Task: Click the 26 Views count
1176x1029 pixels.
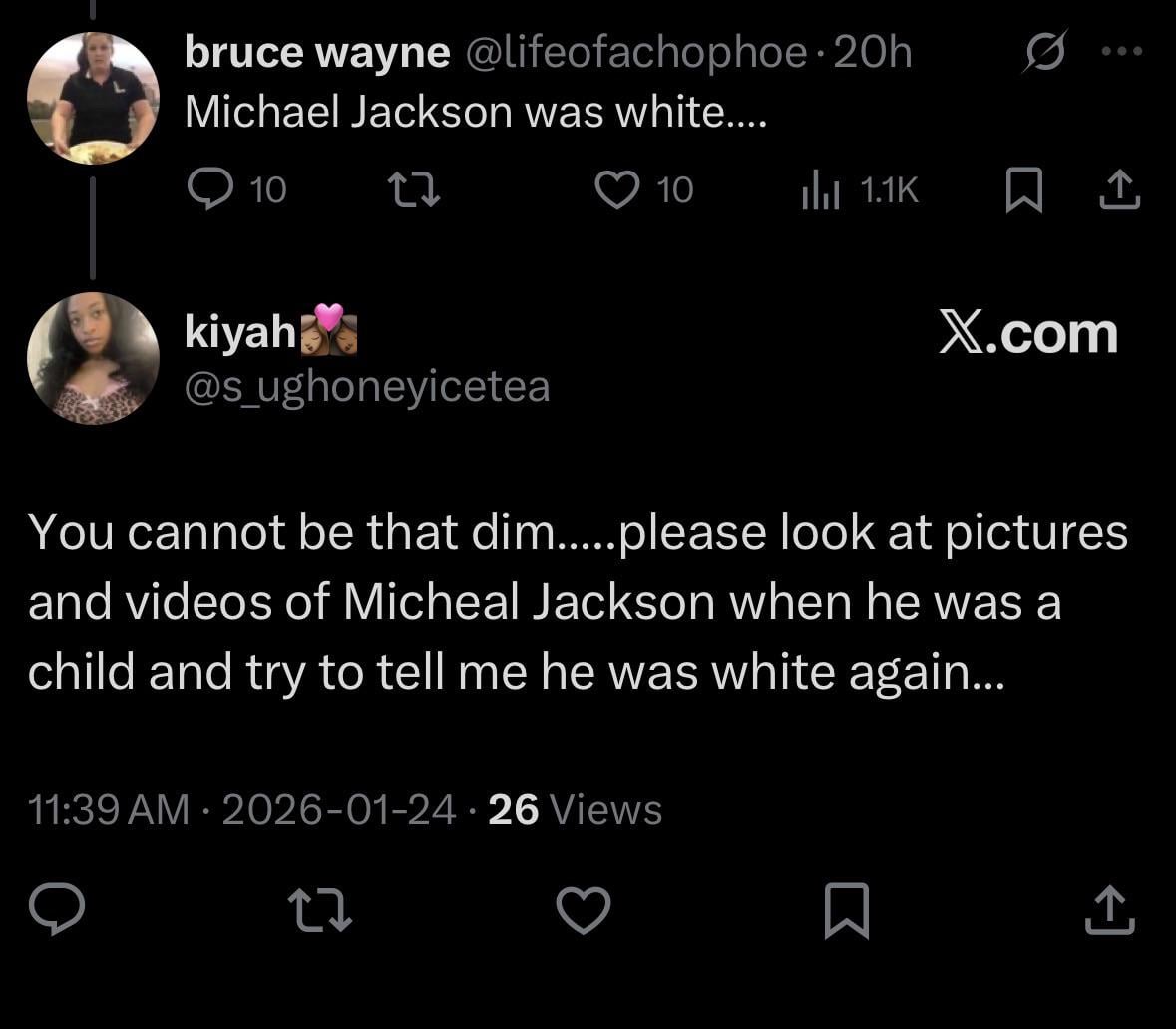Action: point(576,809)
